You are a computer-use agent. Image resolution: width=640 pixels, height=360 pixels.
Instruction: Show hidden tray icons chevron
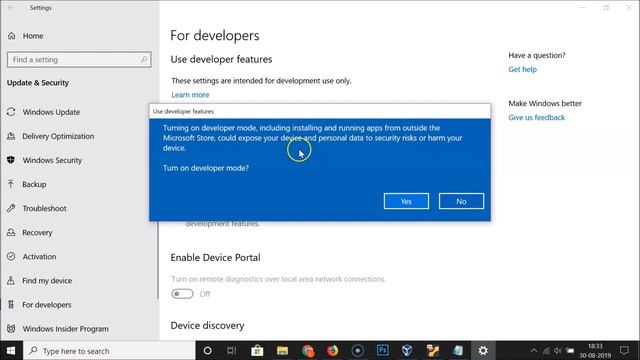(533, 351)
